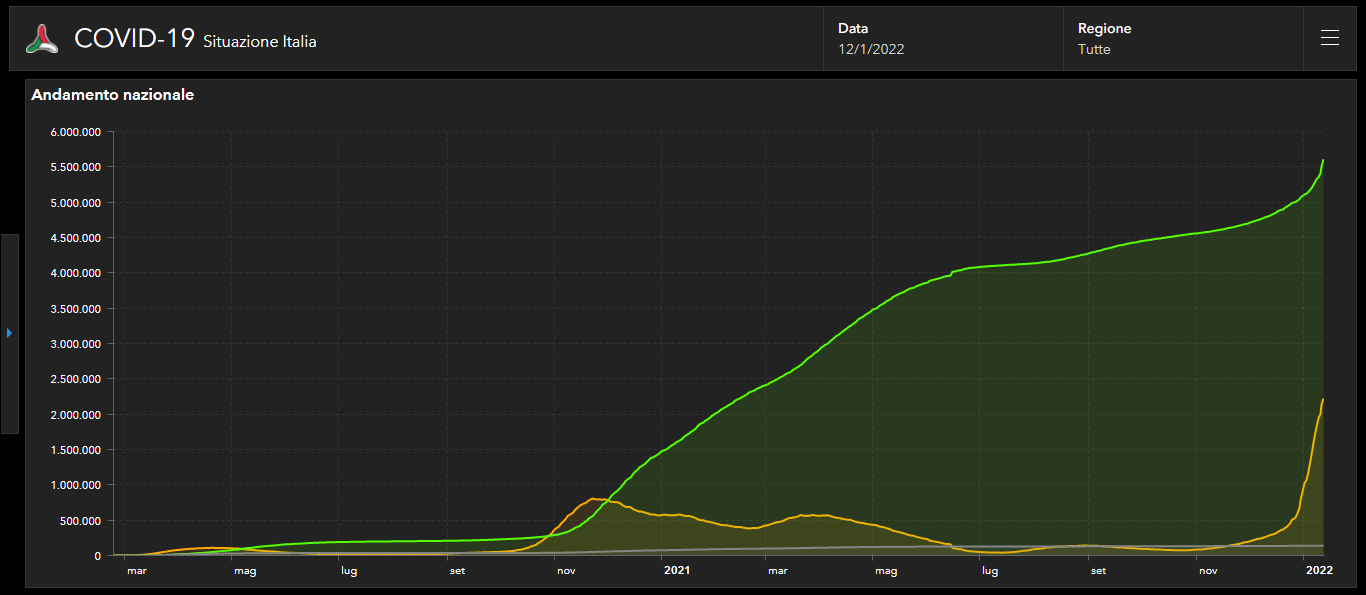Click the 2022 label on timeline axis
Viewport: 1366px width, 595px height.
coord(1320,571)
